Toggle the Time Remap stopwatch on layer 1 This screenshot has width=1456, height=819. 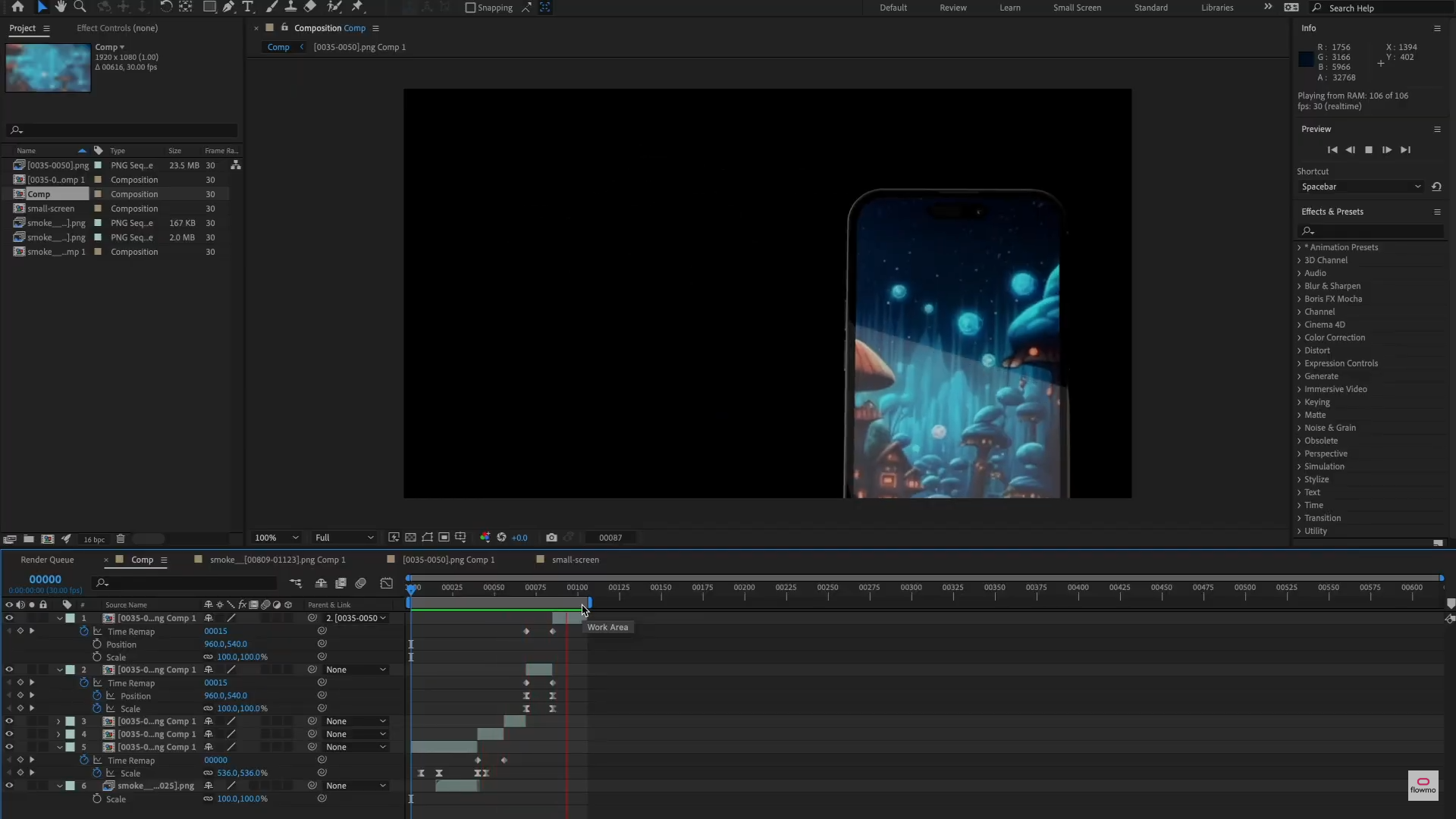(84, 631)
